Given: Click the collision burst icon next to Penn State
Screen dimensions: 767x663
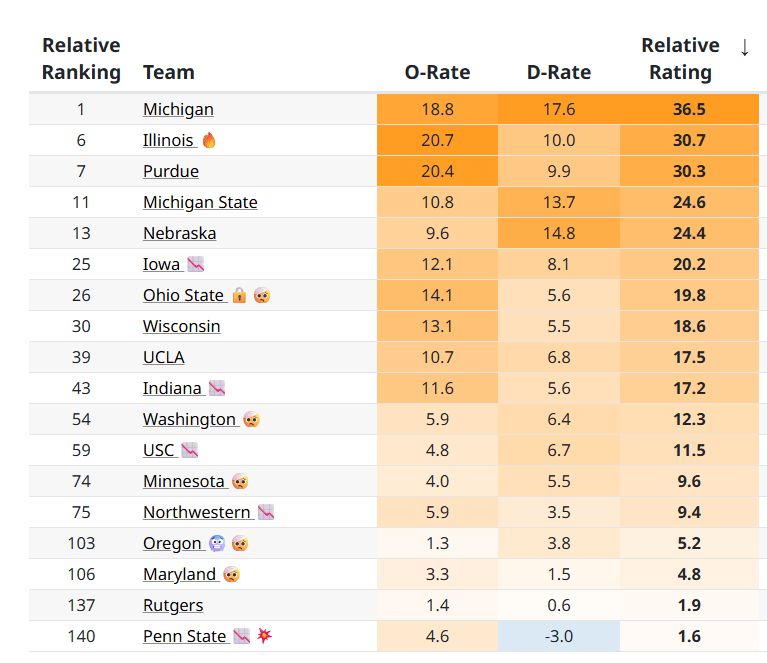Looking at the screenshot, I should click(x=265, y=636).
